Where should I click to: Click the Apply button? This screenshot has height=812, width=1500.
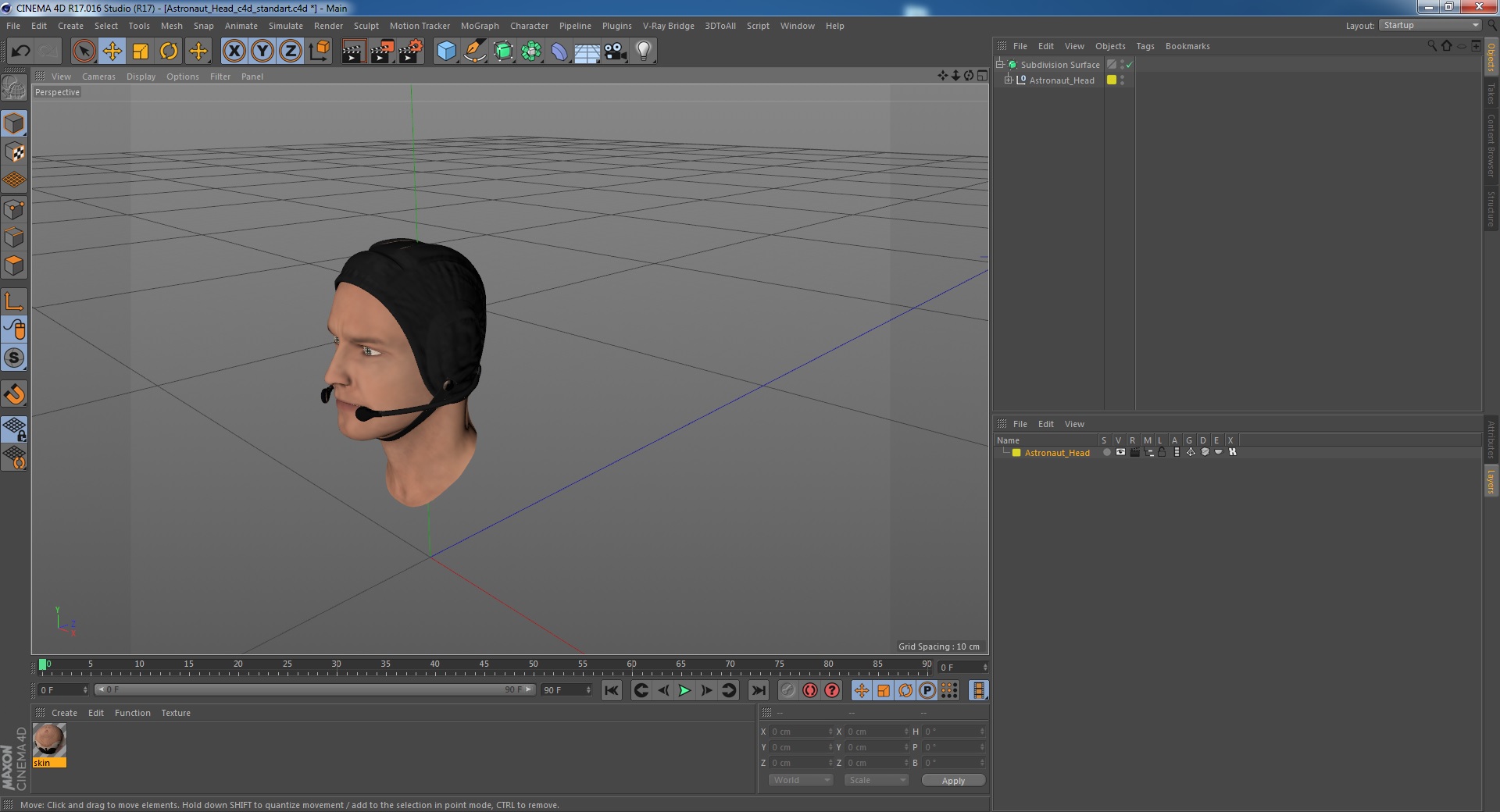click(x=953, y=781)
